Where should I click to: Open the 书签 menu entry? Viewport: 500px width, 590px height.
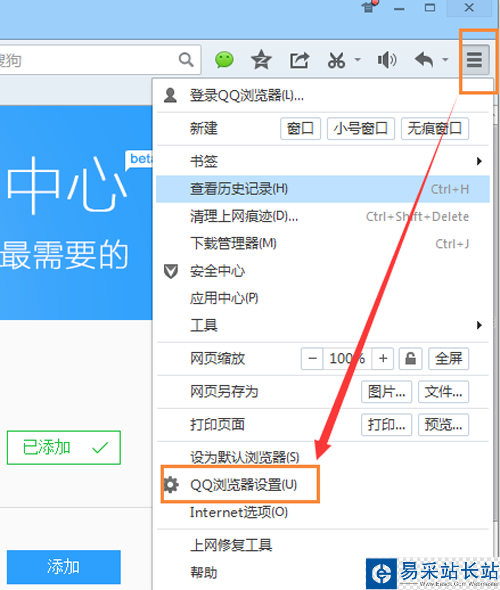pos(323,161)
